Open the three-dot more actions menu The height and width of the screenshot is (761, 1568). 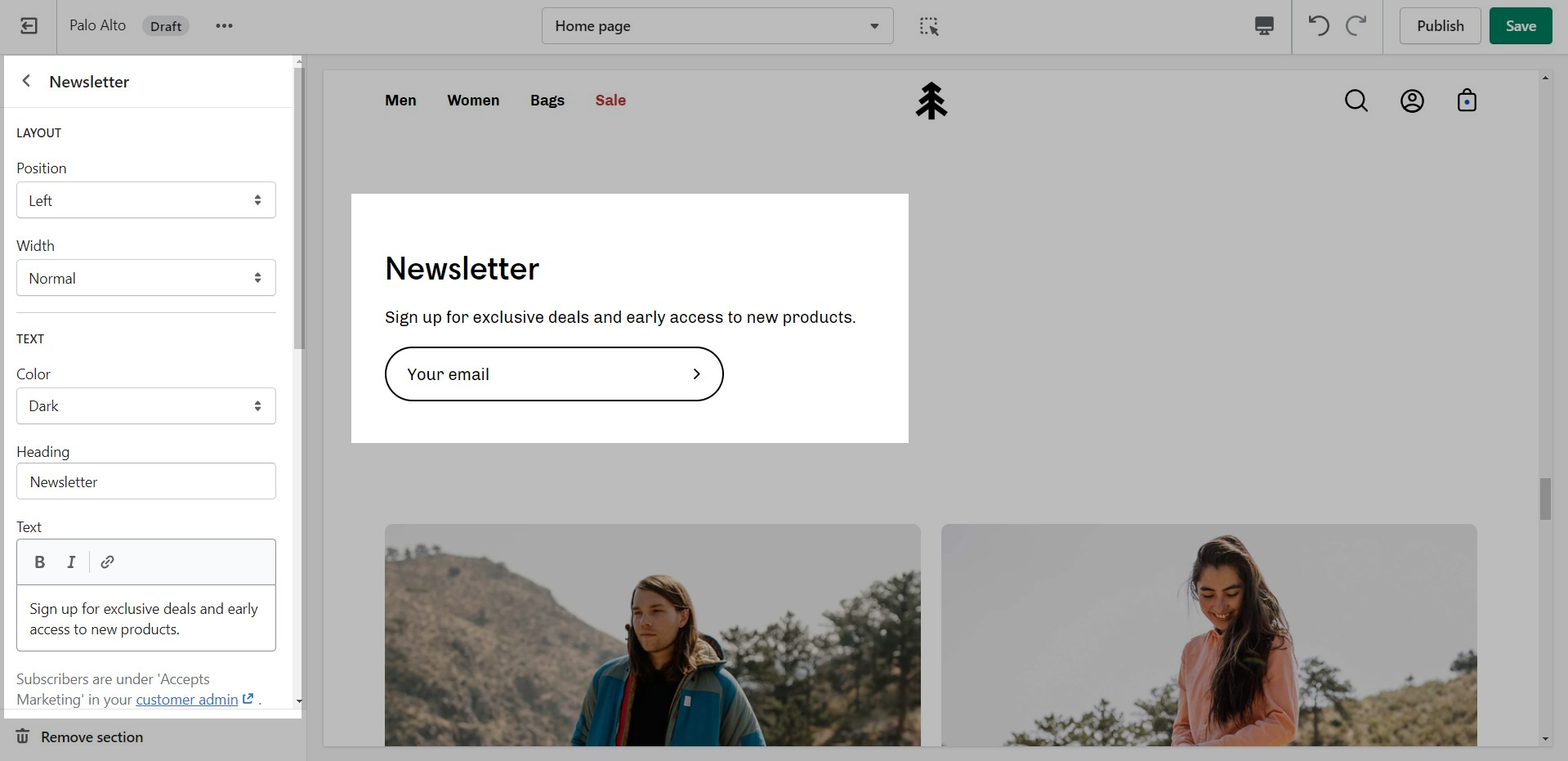[224, 26]
